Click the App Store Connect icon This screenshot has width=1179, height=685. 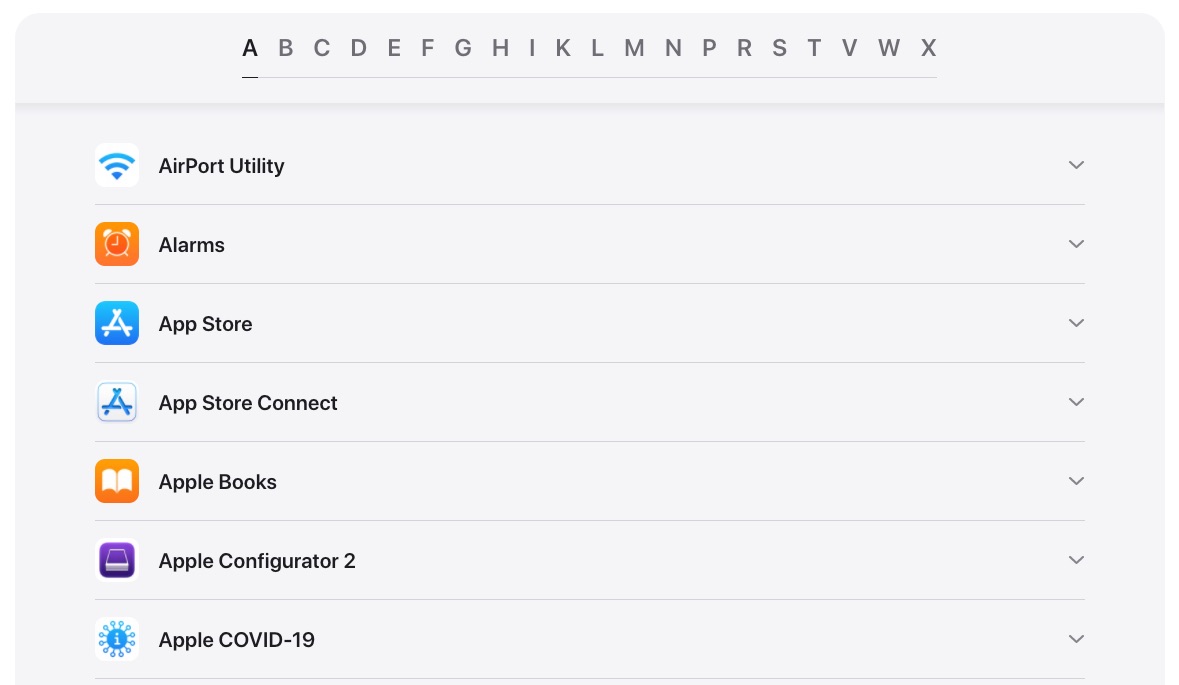(x=117, y=402)
